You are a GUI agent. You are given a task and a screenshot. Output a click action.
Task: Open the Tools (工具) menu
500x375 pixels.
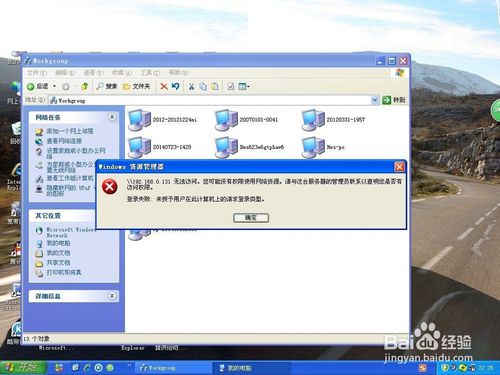click(x=150, y=73)
